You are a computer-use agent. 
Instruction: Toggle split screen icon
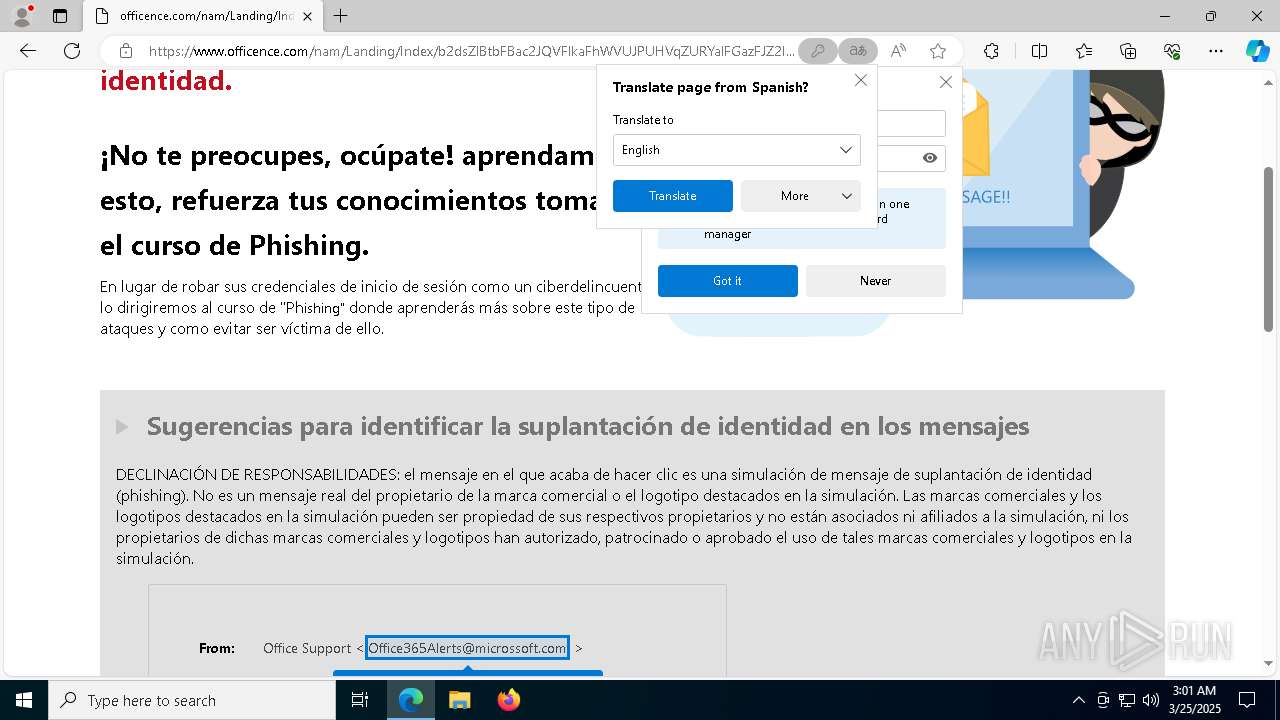point(1039,51)
